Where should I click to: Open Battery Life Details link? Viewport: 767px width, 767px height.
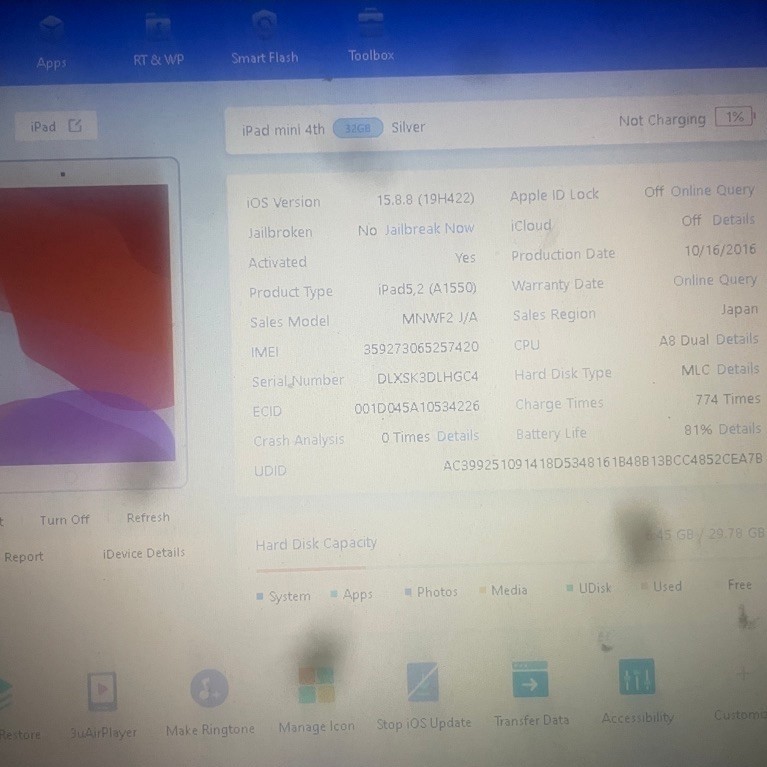pos(740,429)
